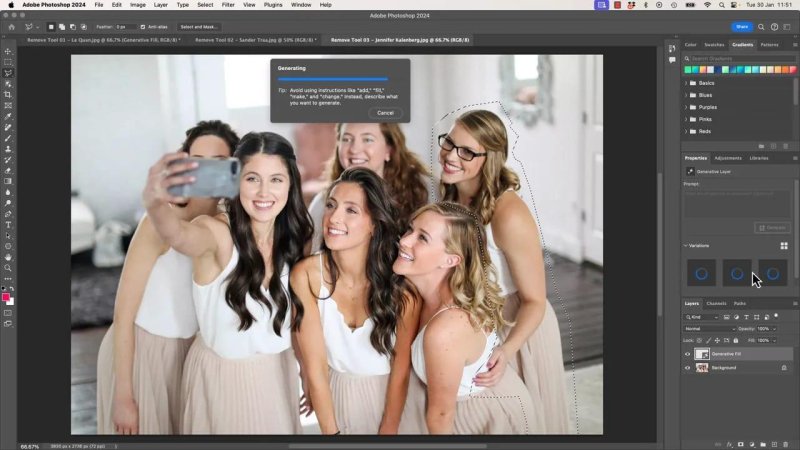
Task: Open the Filter menu
Action: (228, 5)
